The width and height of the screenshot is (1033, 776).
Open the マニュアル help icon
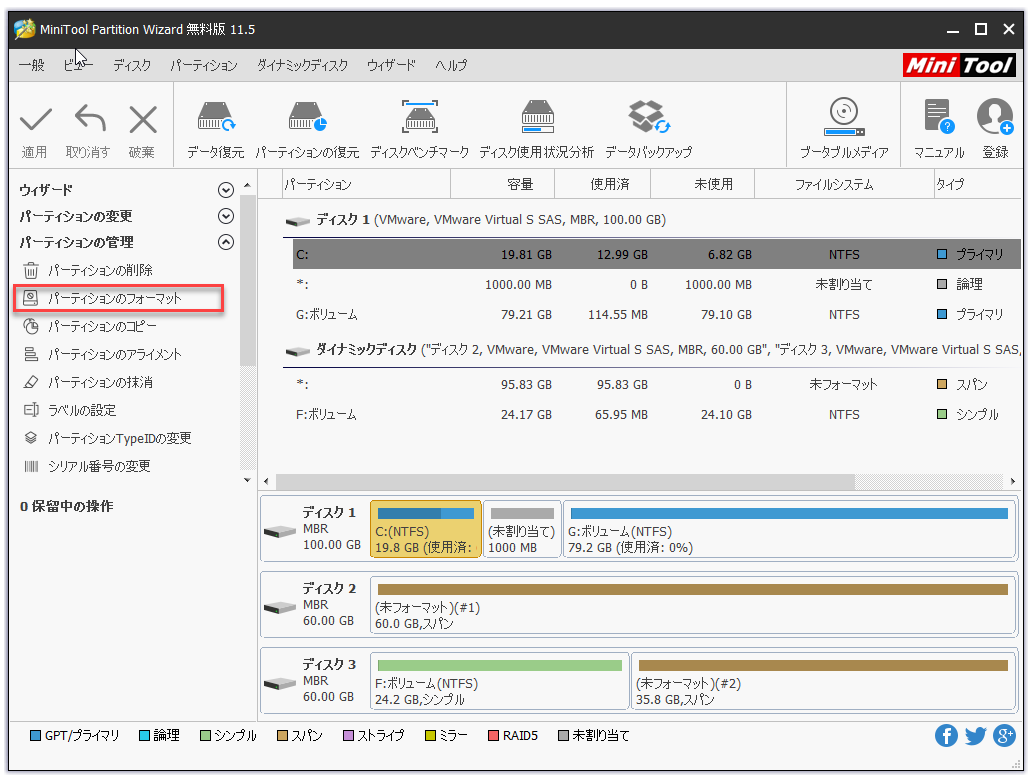(x=938, y=119)
